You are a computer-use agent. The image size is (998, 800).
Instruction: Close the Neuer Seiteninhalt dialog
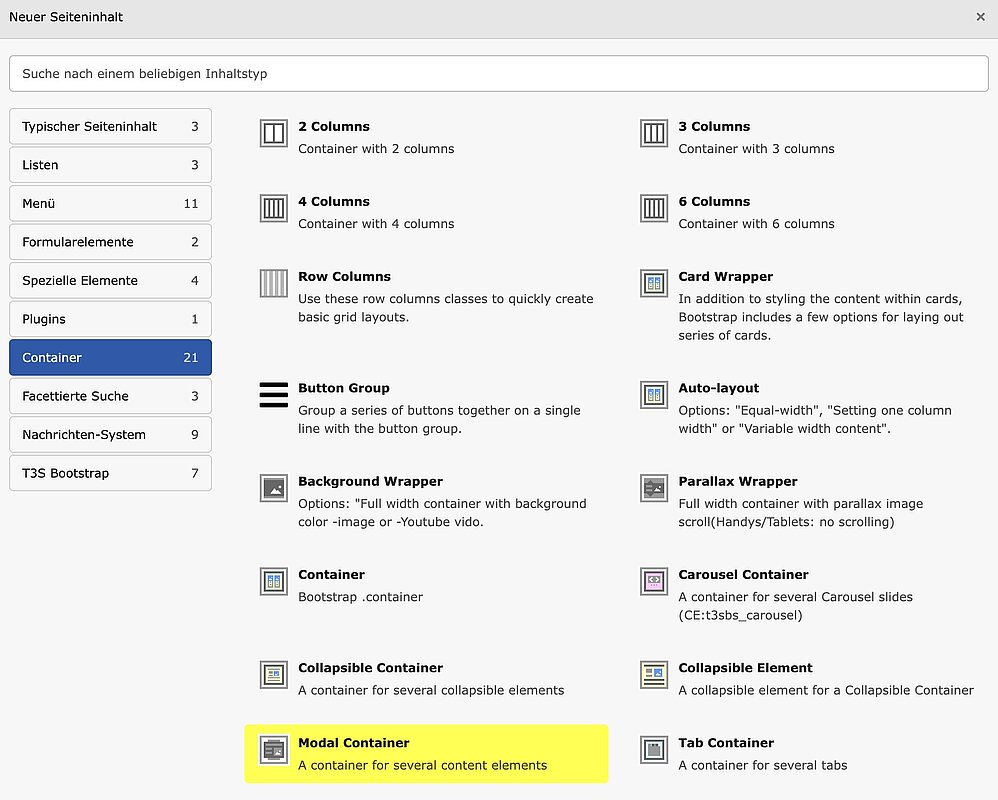point(980,17)
